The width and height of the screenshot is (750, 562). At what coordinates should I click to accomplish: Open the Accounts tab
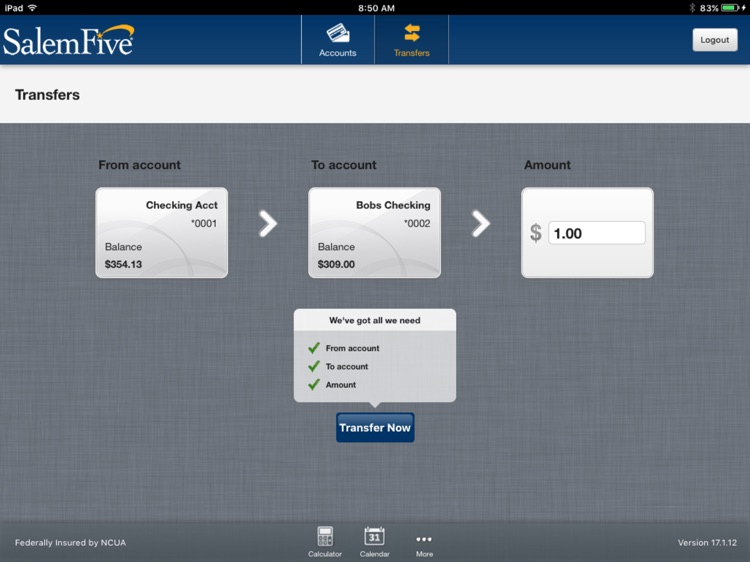point(338,40)
